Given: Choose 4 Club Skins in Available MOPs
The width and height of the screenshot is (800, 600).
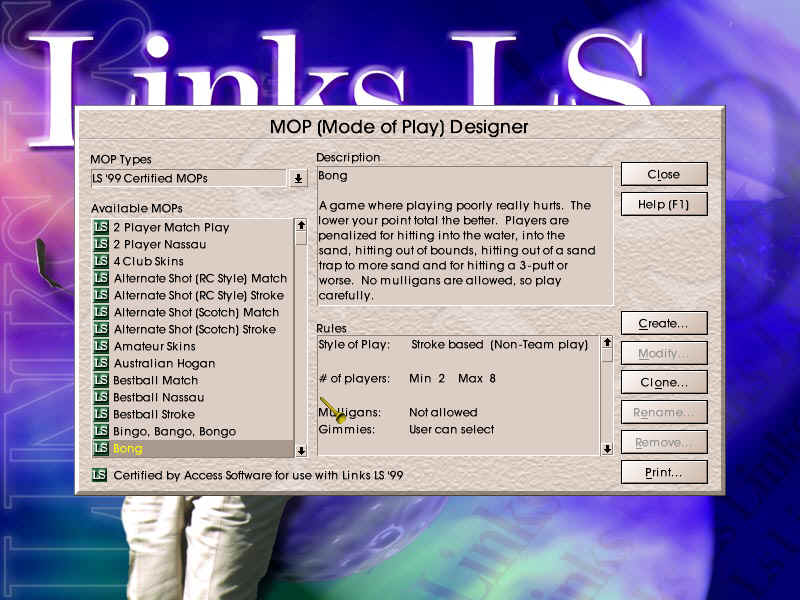Looking at the screenshot, I should click(193, 261).
